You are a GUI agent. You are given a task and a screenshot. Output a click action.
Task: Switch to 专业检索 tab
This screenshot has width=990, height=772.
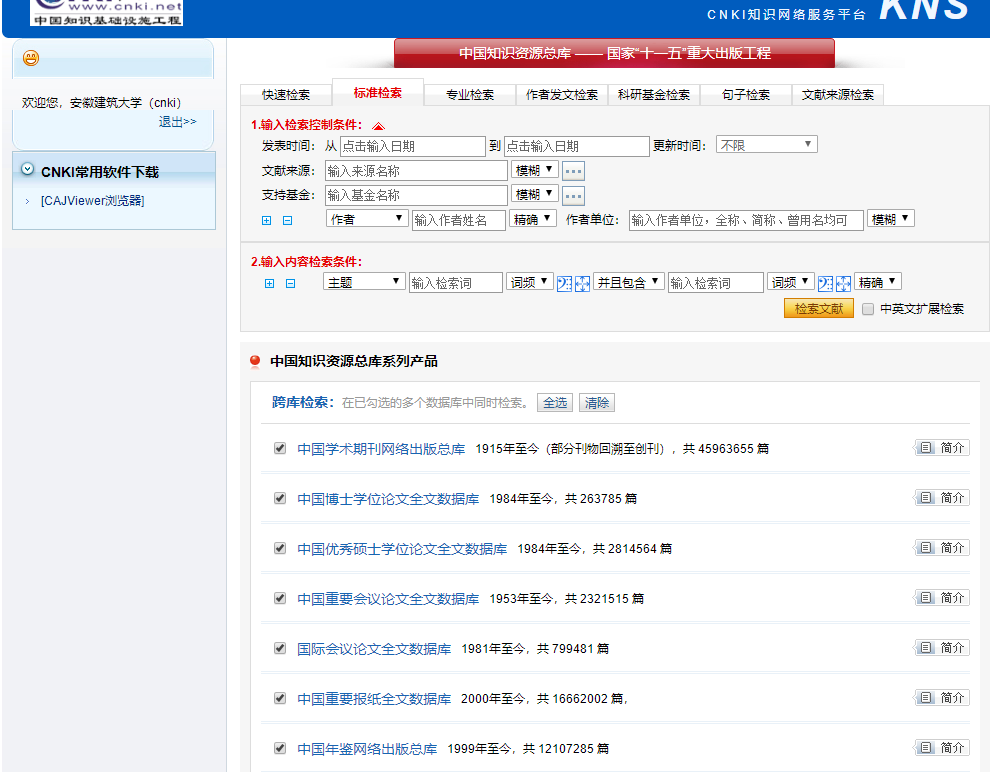[x=470, y=95]
